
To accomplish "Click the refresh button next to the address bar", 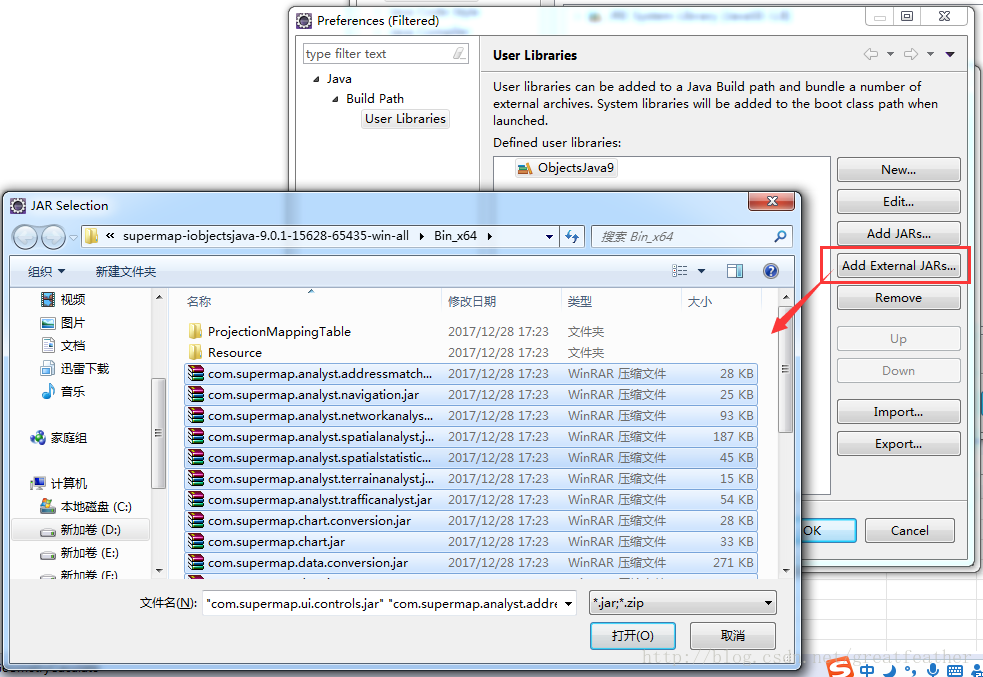I will [572, 236].
